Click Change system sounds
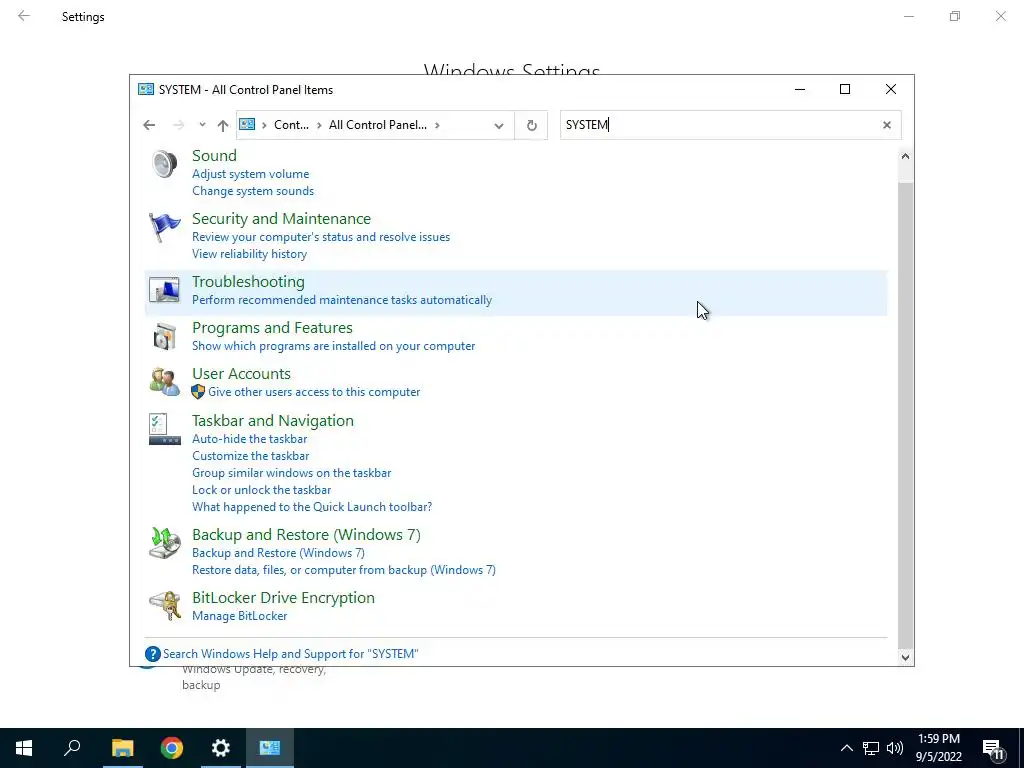 point(253,191)
